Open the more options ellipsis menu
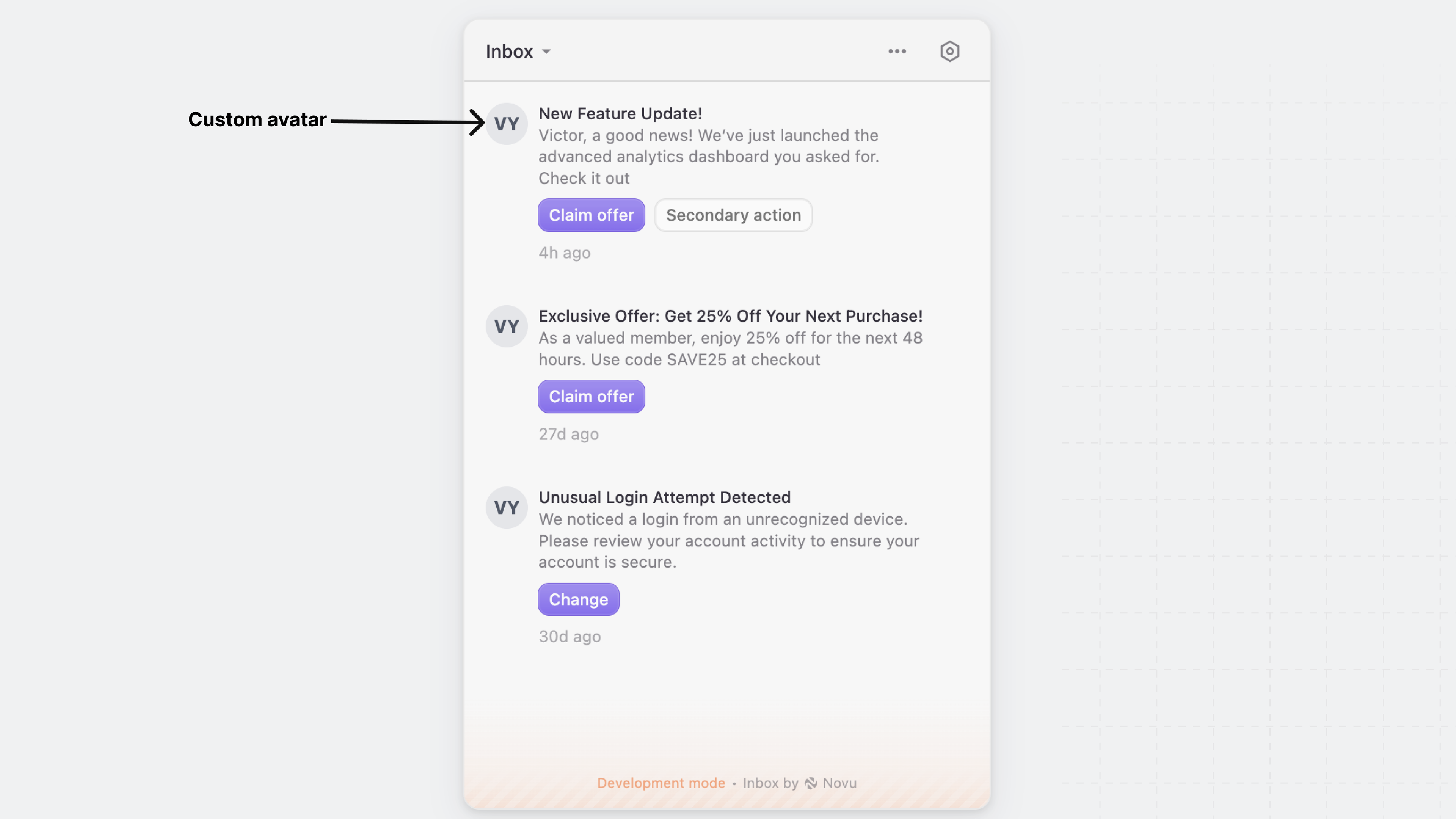The image size is (1456, 819). pos(897,51)
